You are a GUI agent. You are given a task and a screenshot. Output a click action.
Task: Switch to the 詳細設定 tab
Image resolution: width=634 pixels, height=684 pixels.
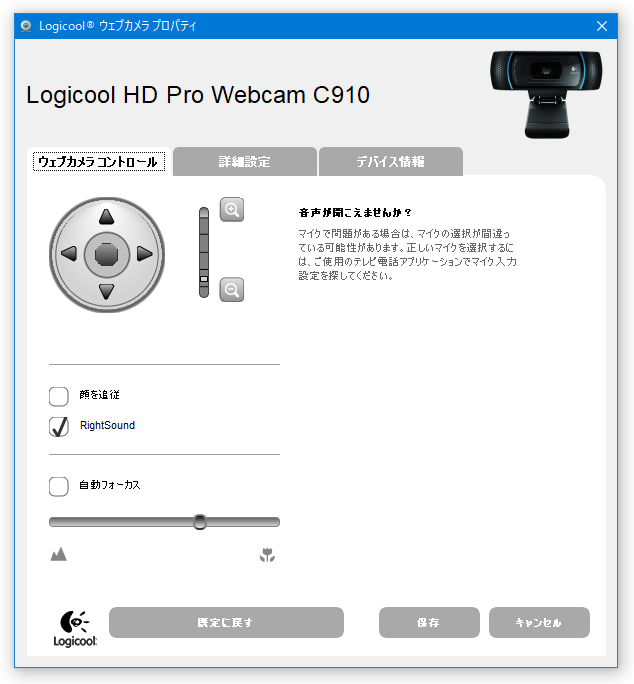245,162
